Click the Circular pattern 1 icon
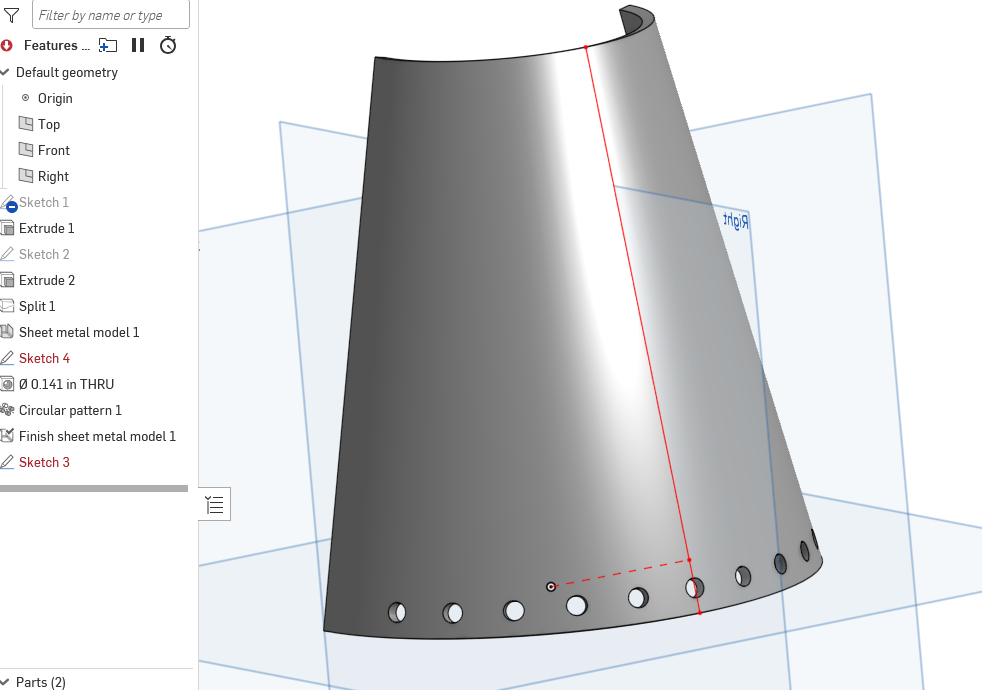This screenshot has width=982, height=690. click(x=7, y=410)
